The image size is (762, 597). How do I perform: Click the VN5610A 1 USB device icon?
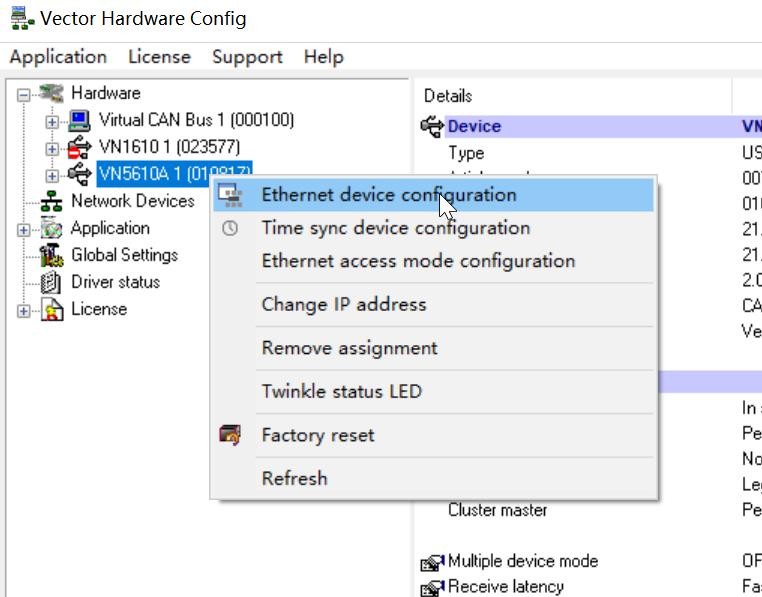click(x=79, y=175)
